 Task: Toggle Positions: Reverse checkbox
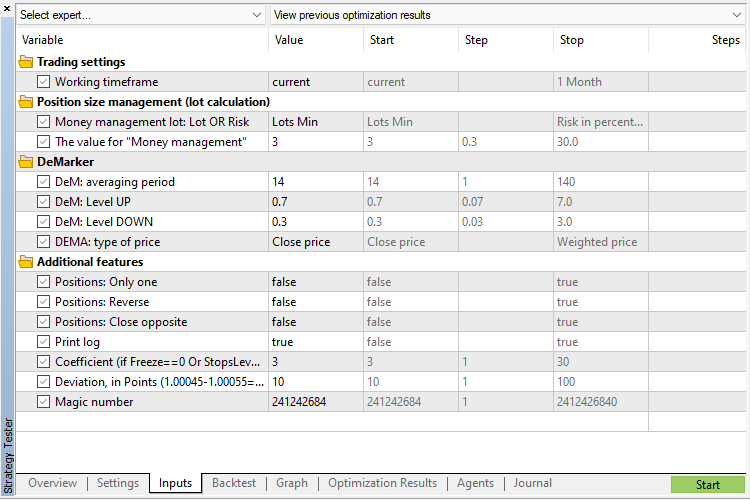43,302
